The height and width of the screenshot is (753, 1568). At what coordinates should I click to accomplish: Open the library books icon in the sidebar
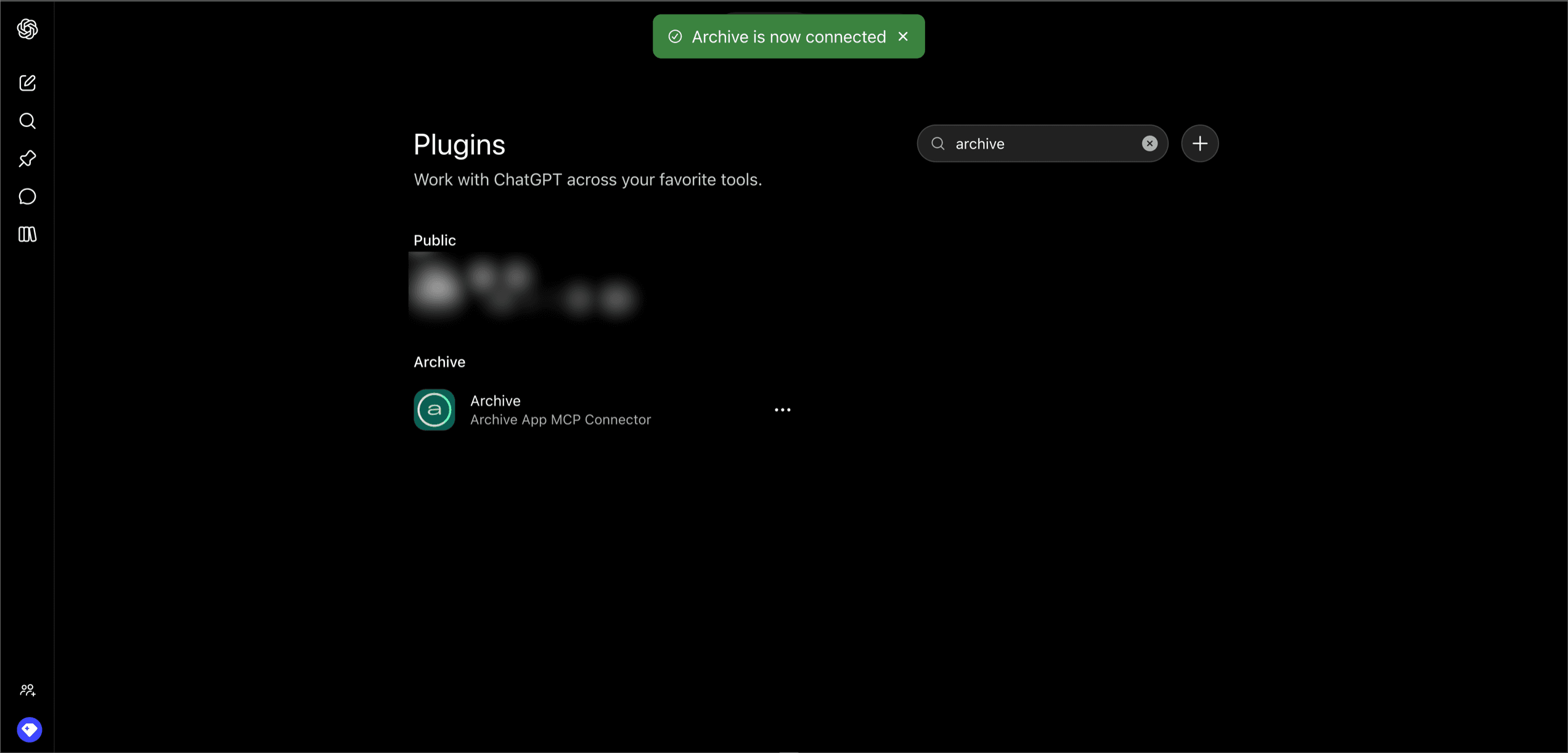(x=27, y=234)
